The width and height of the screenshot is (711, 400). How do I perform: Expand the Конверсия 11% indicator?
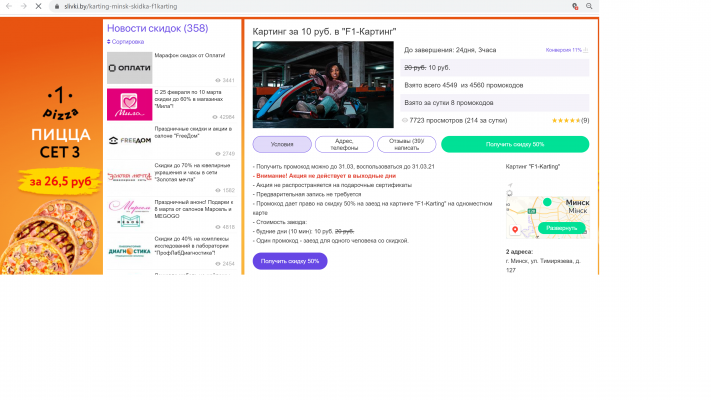click(567, 49)
